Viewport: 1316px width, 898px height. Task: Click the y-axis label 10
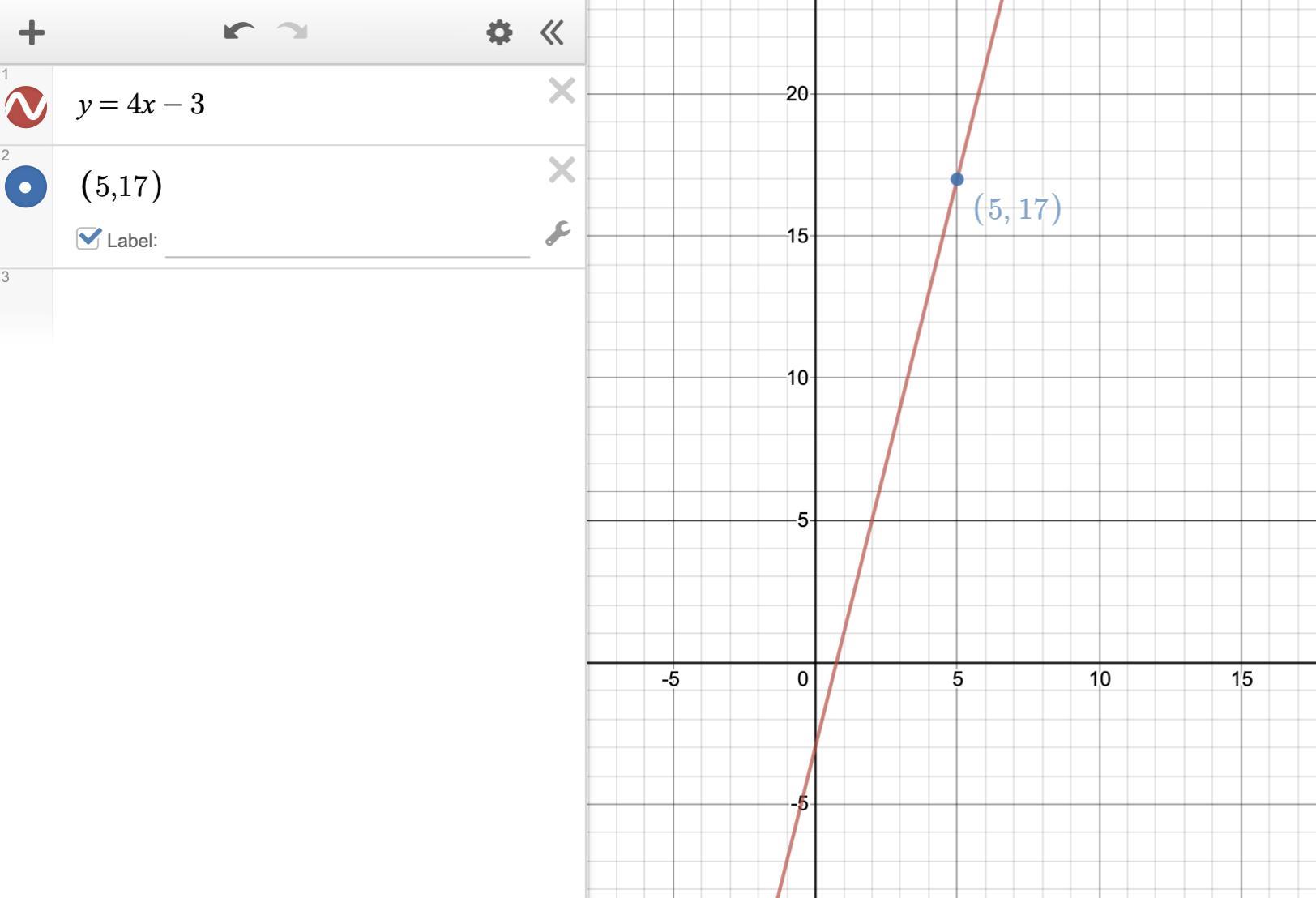[x=797, y=378]
